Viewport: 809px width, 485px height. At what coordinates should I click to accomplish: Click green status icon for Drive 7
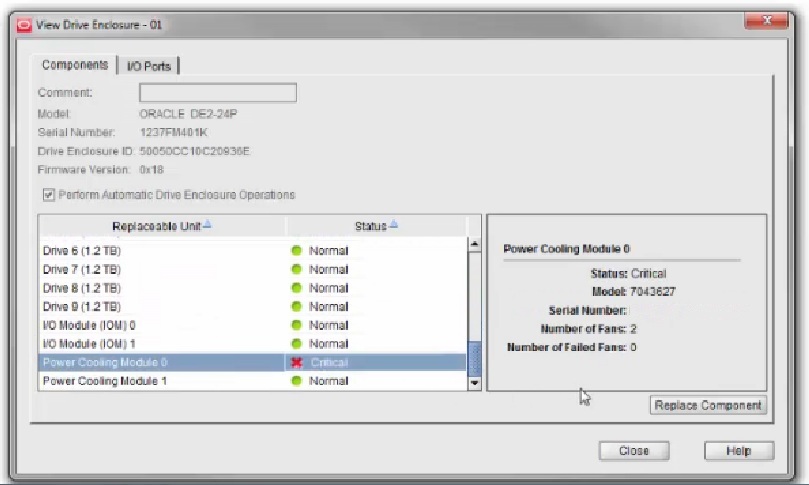[x=297, y=269]
